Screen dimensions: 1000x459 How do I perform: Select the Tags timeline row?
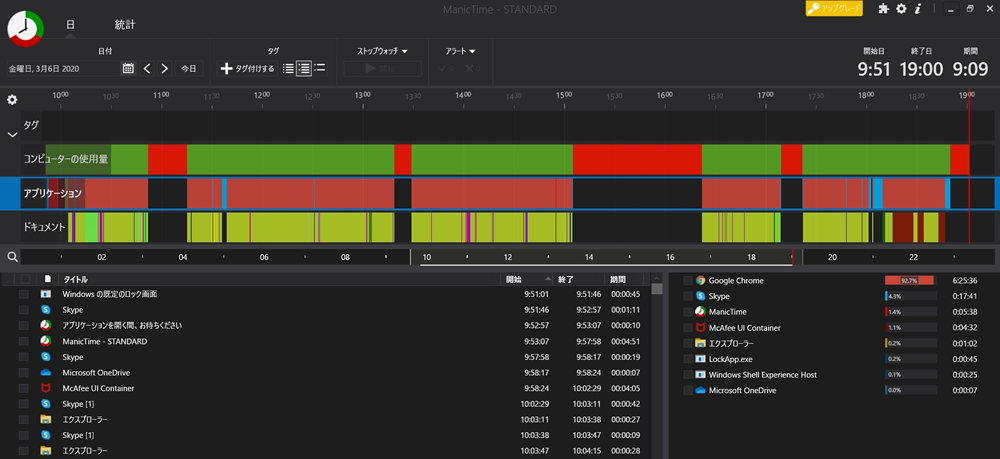[507, 126]
